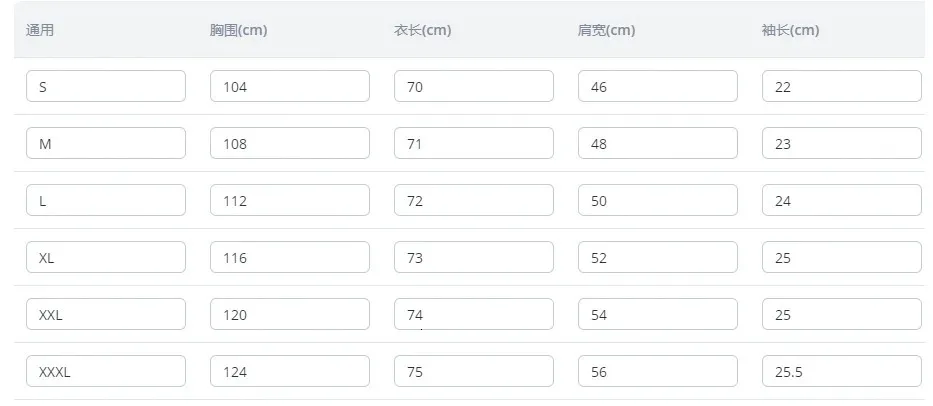Click the 袖长(cm) column header
Screen dimensions: 933x406
point(790,30)
